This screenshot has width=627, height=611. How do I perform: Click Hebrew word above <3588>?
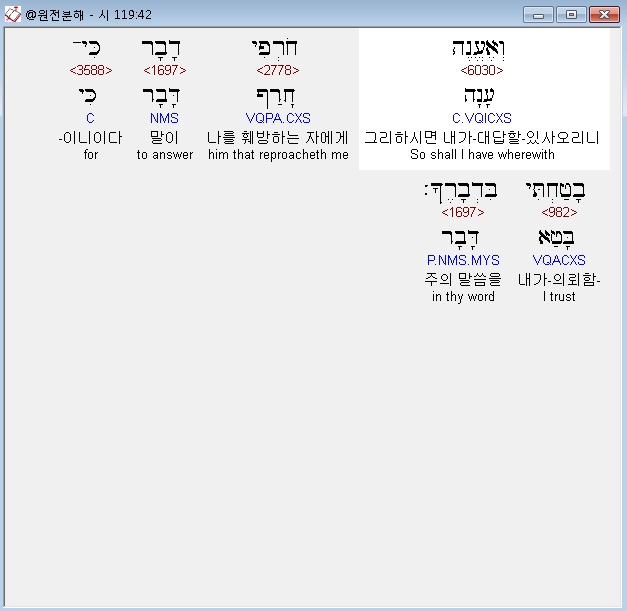[87, 48]
